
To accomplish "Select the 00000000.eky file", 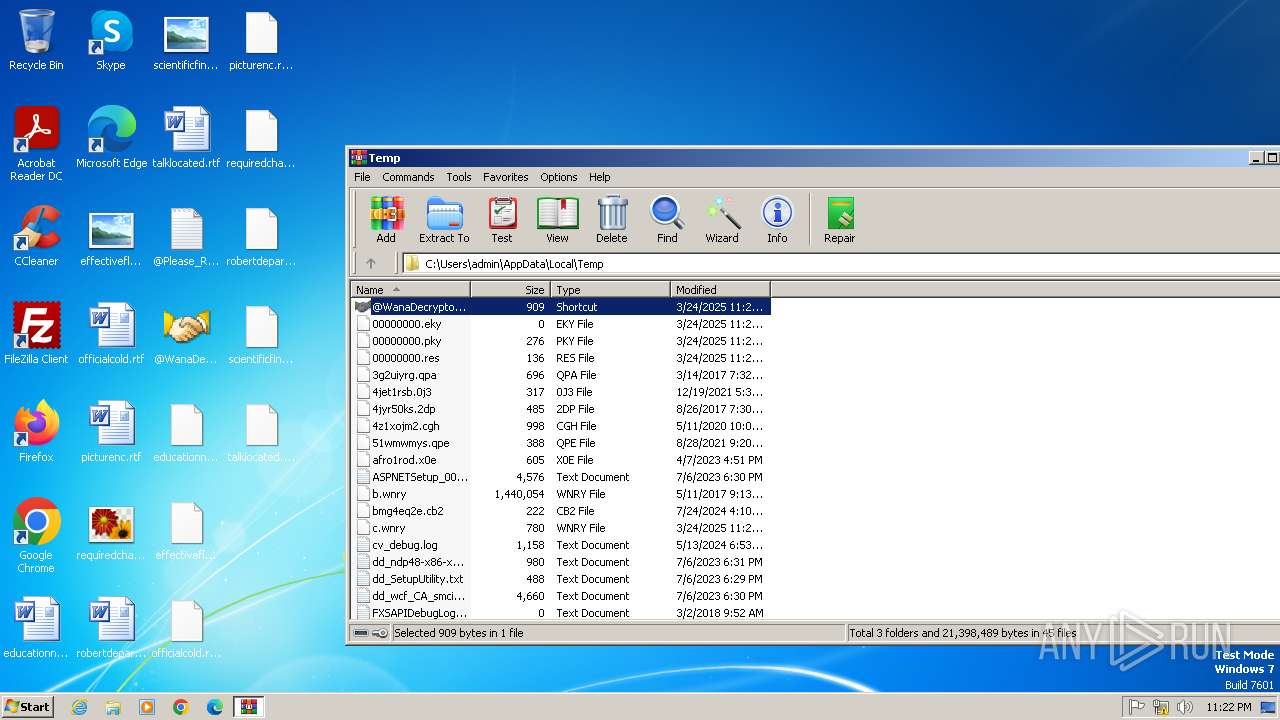I will (x=561, y=324).
